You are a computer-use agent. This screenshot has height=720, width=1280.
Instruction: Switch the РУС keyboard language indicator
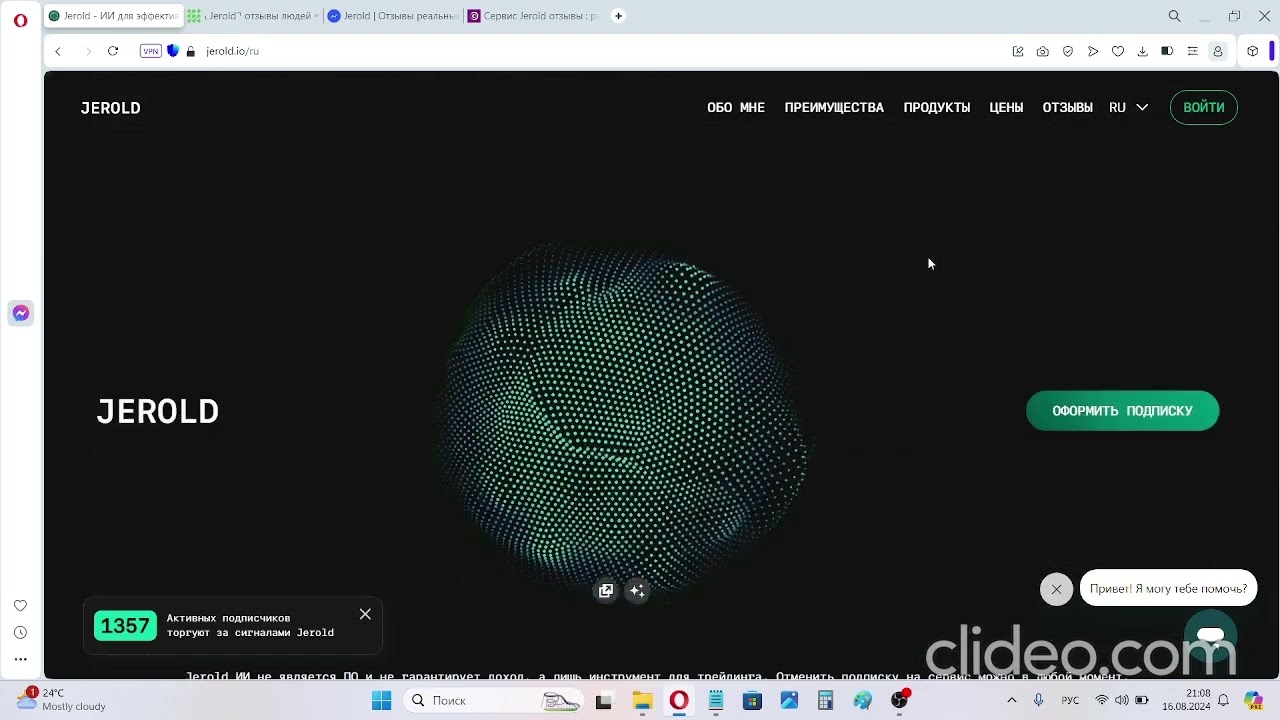click(1070, 701)
